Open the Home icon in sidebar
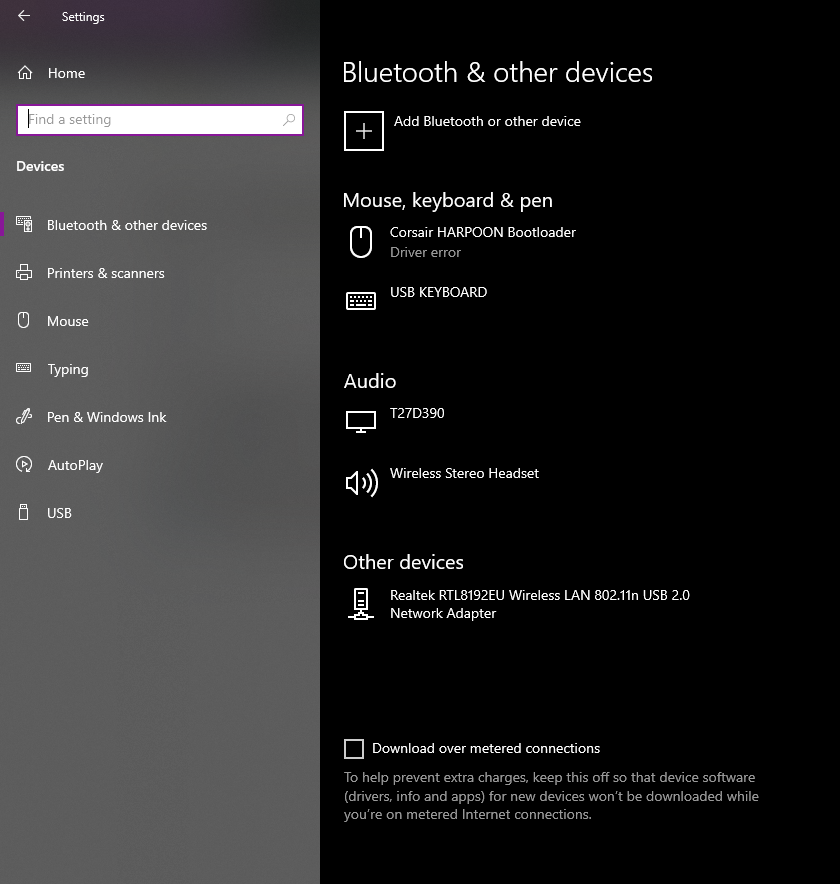 [25, 73]
